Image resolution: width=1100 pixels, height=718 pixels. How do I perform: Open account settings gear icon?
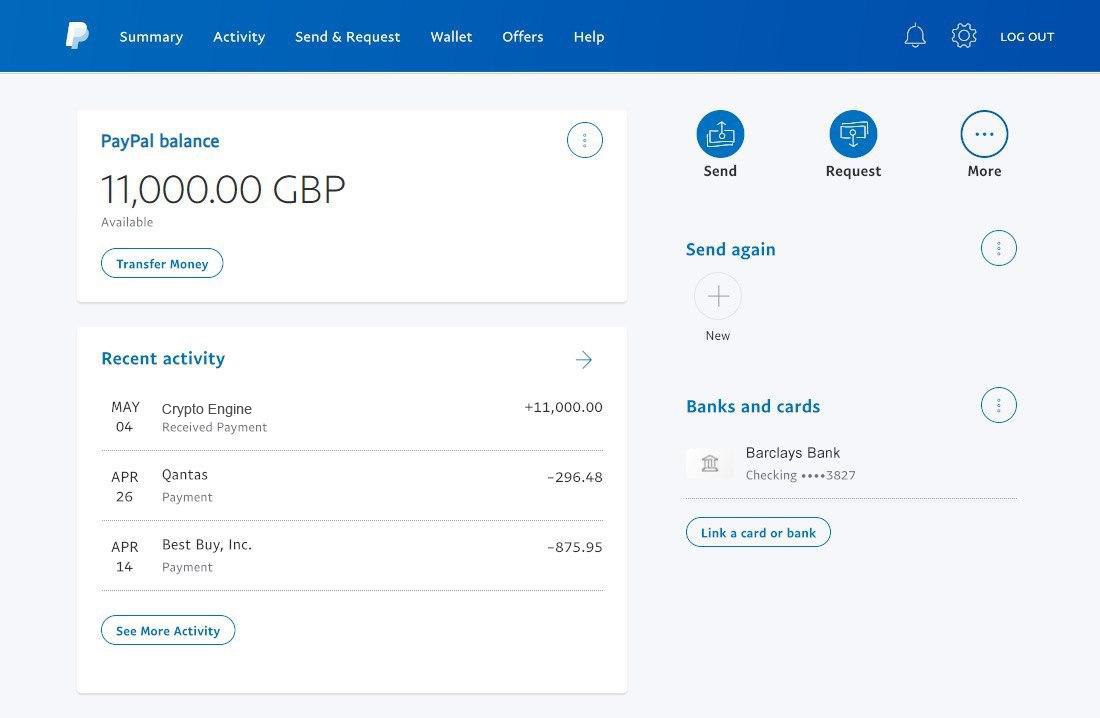pos(964,36)
